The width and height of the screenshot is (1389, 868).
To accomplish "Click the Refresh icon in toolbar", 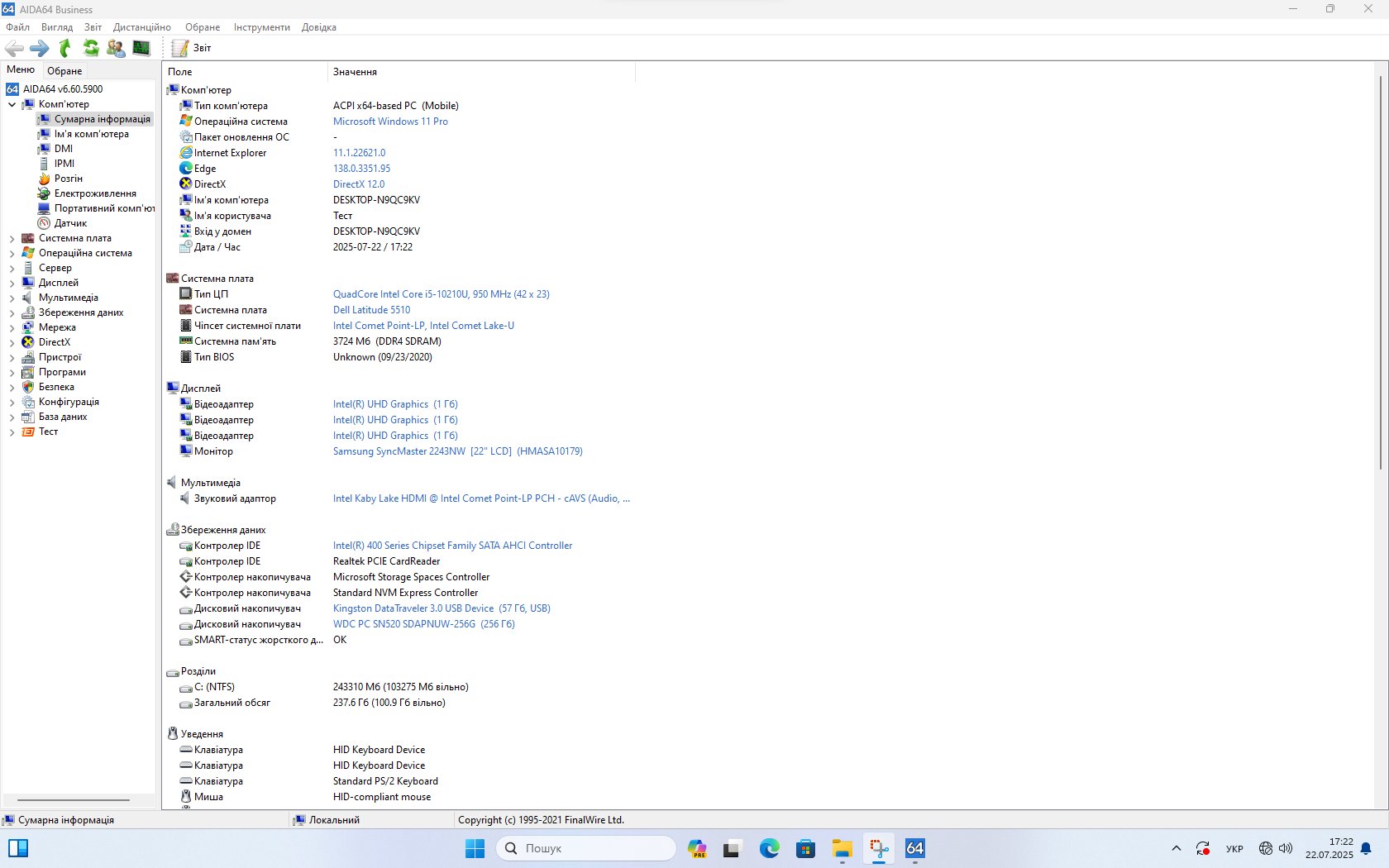I will point(91,48).
